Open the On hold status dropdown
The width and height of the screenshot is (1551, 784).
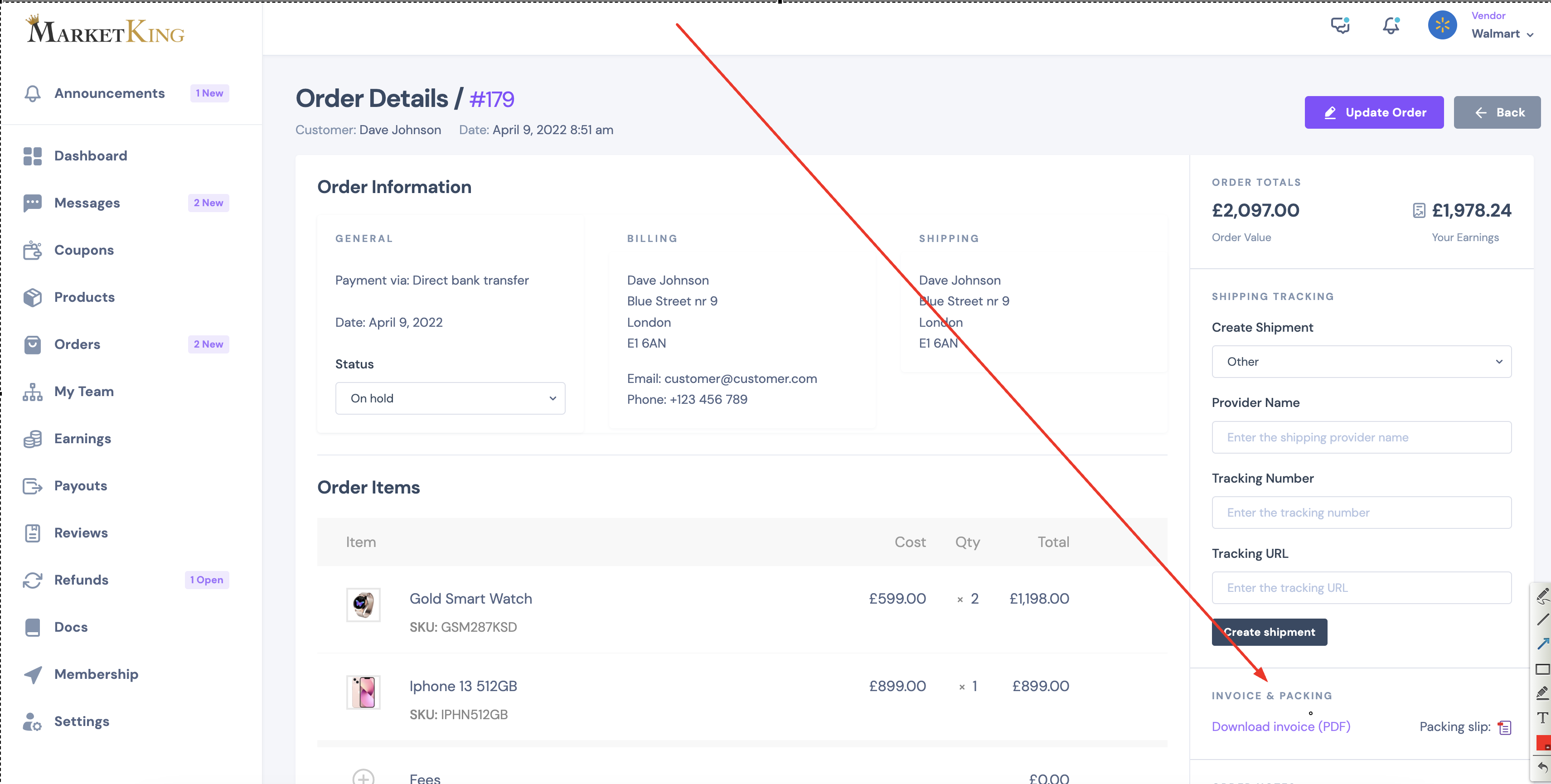coord(451,398)
